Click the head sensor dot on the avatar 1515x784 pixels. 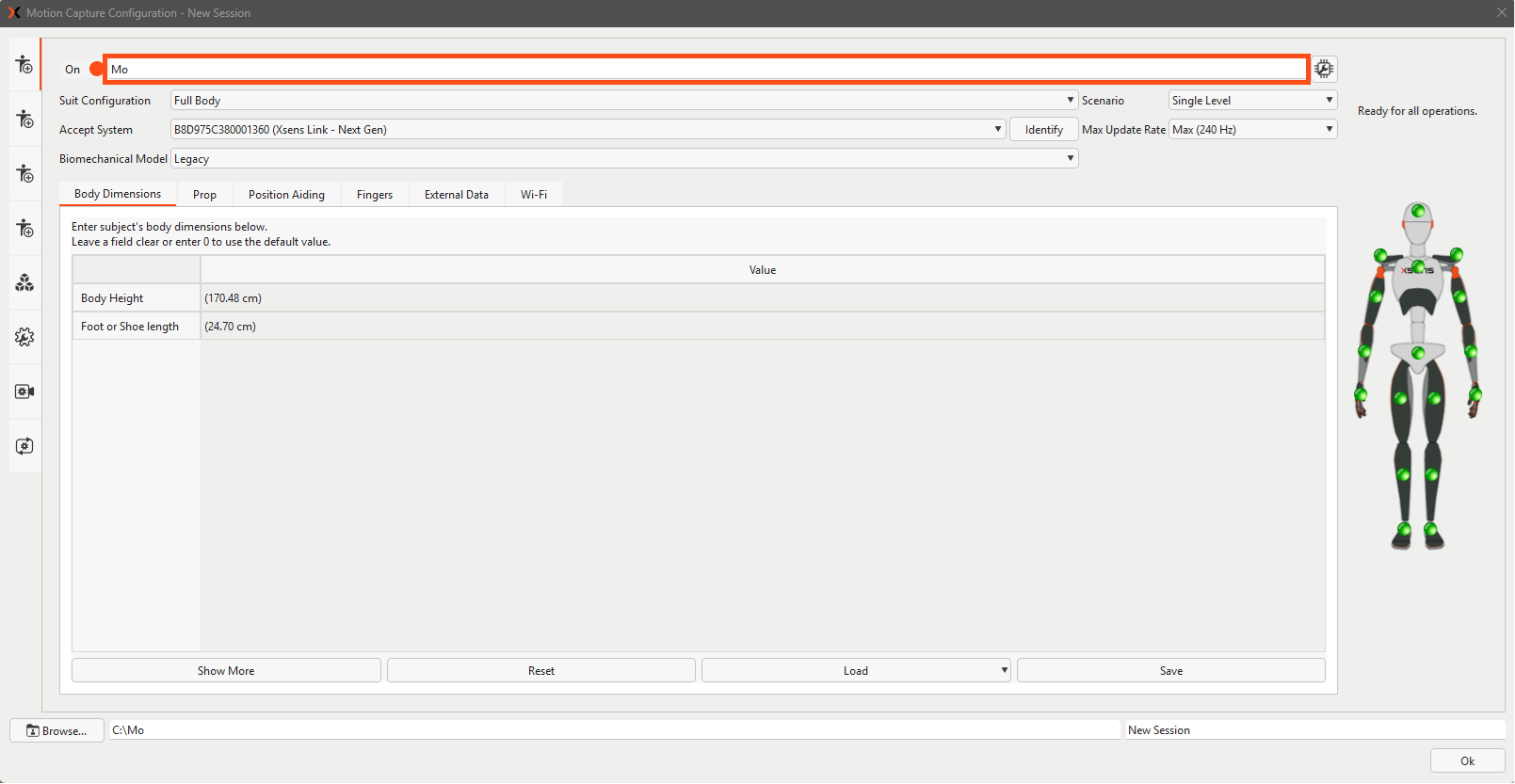coord(1418,211)
